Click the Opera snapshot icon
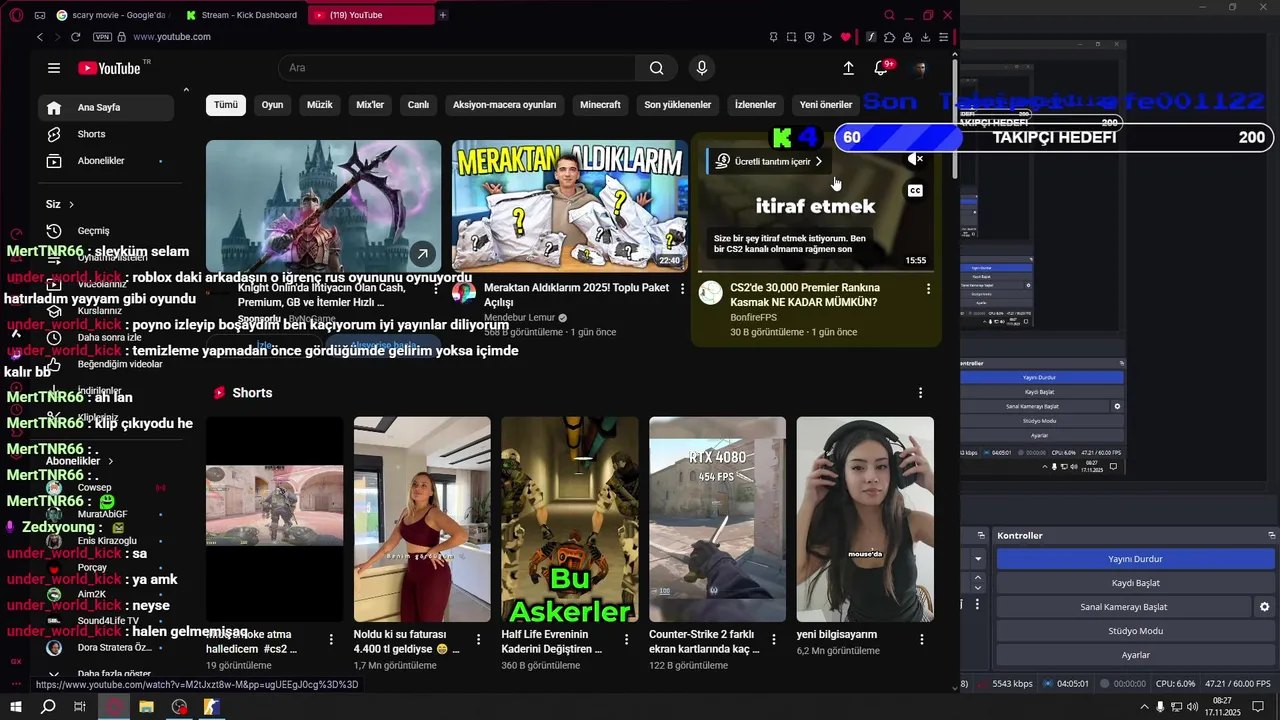The image size is (1280, 720). [791, 37]
